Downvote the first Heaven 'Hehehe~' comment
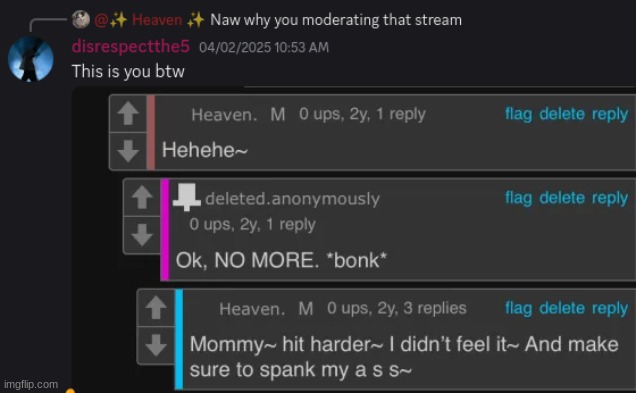This screenshot has height=393, width=636. pos(128,151)
